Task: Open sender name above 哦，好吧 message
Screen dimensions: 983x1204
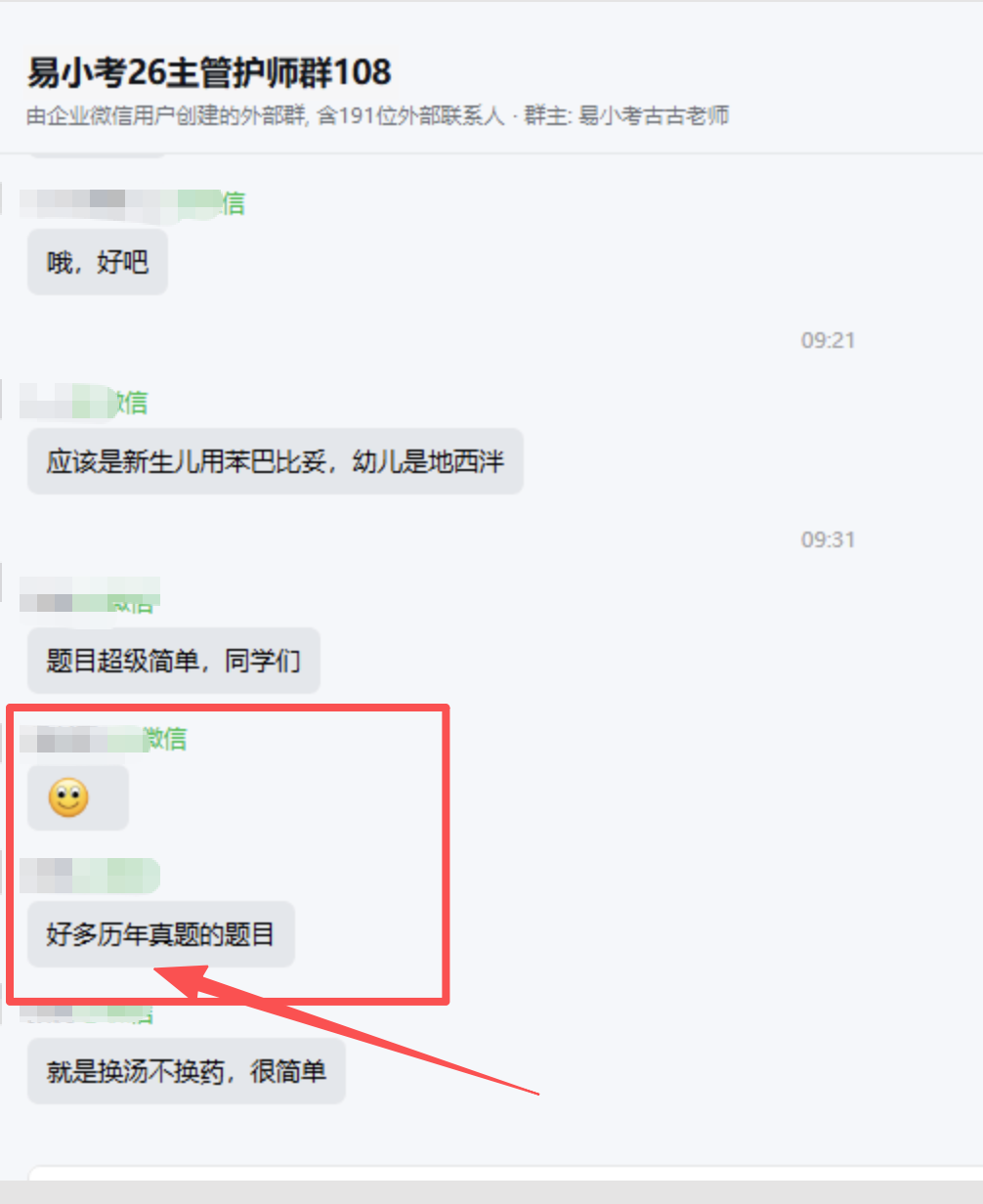Action: [x=133, y=203]
